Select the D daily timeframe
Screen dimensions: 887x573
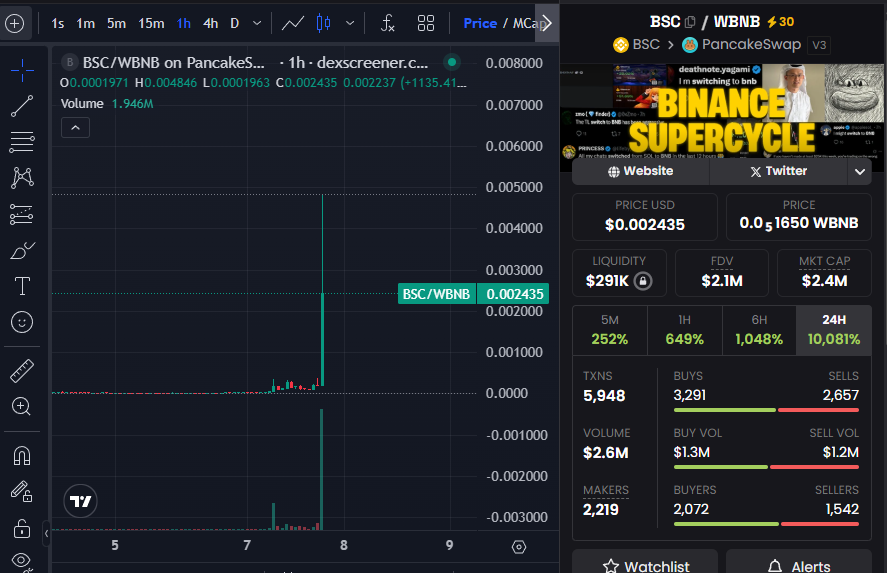tap(235, 23)
